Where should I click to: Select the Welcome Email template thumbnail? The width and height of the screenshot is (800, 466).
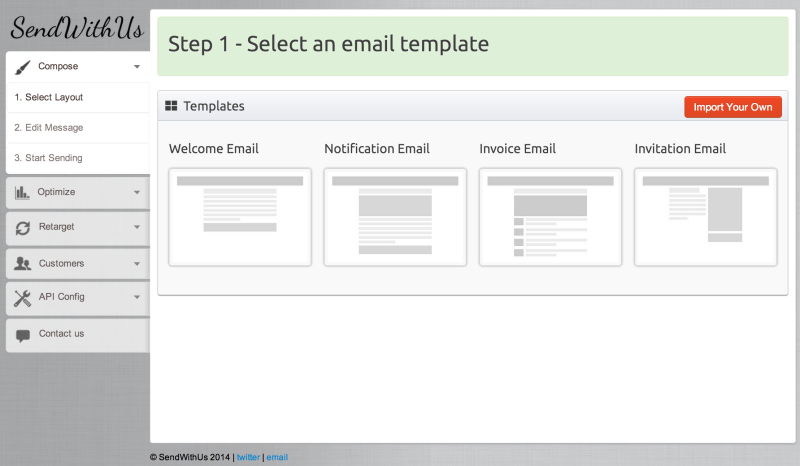coord(240,217)
